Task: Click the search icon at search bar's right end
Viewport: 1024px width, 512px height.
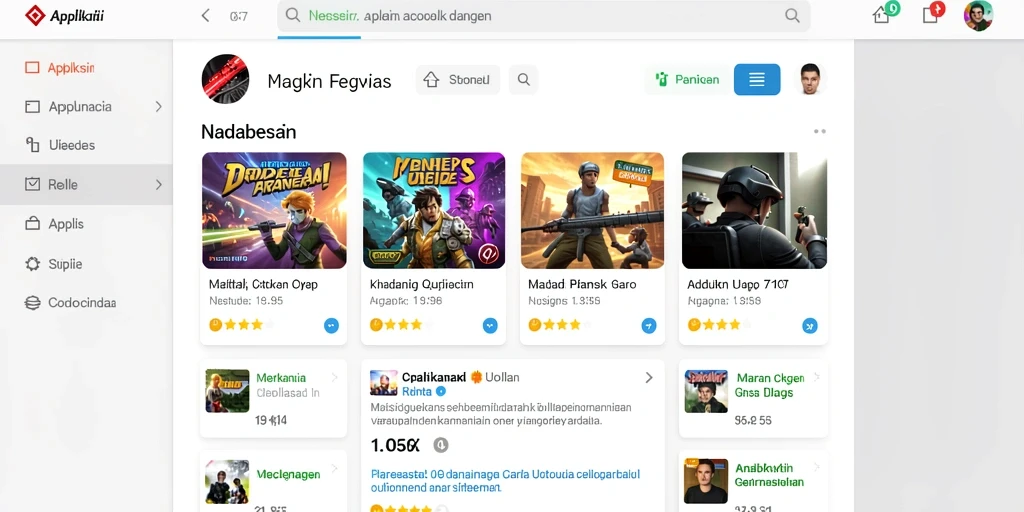Action: coord(792,16)
